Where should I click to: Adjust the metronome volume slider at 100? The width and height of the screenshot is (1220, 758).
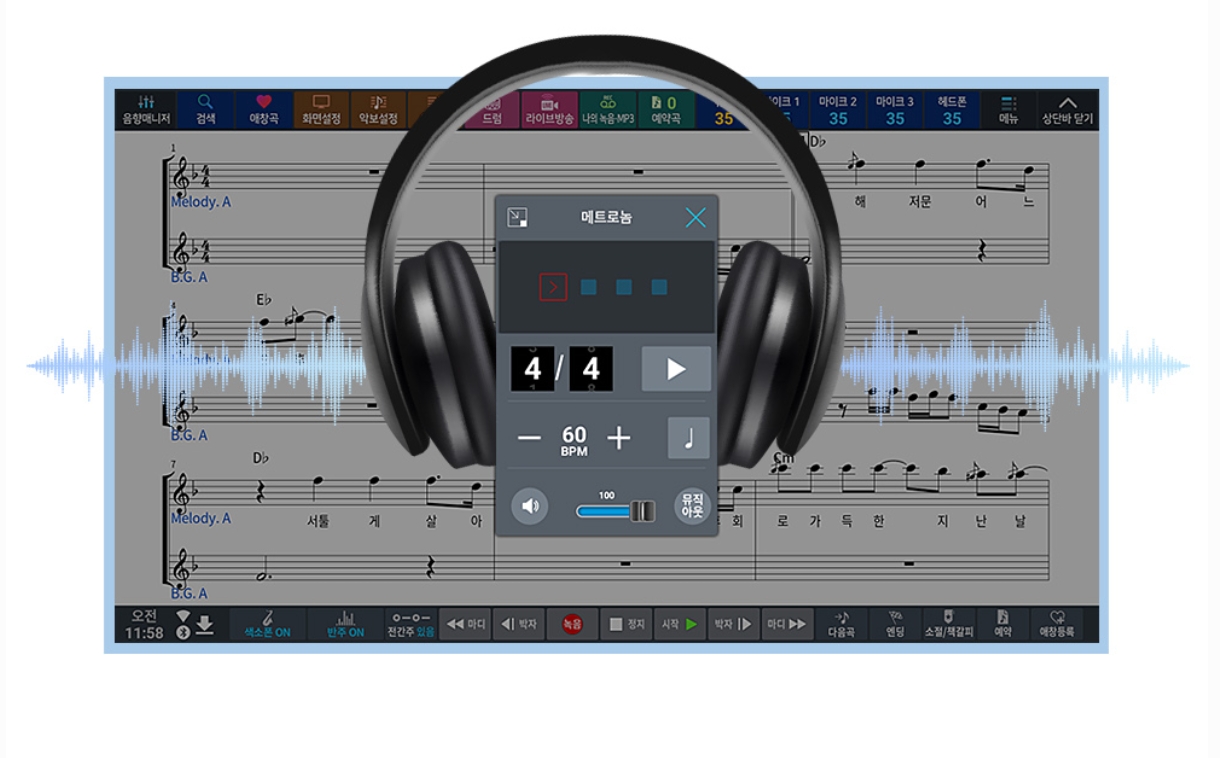[615, 510]
